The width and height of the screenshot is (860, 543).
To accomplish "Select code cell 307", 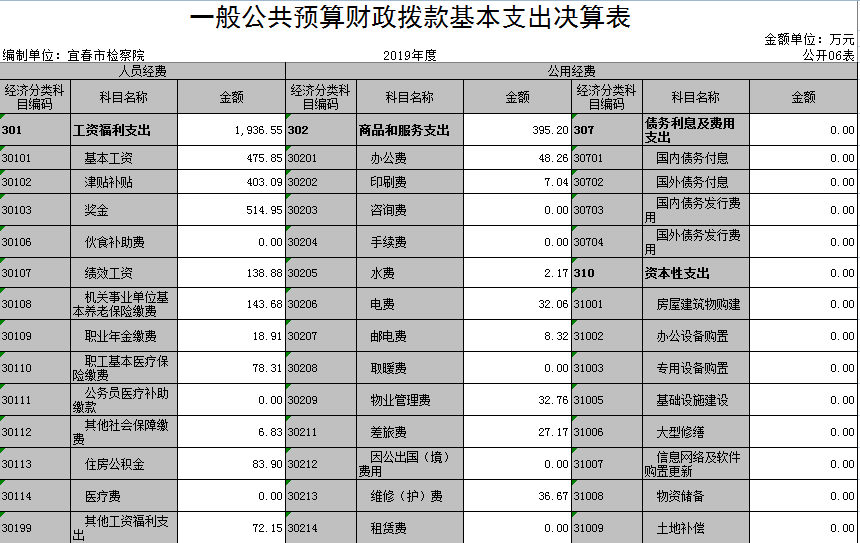I will tap(607, 130).
